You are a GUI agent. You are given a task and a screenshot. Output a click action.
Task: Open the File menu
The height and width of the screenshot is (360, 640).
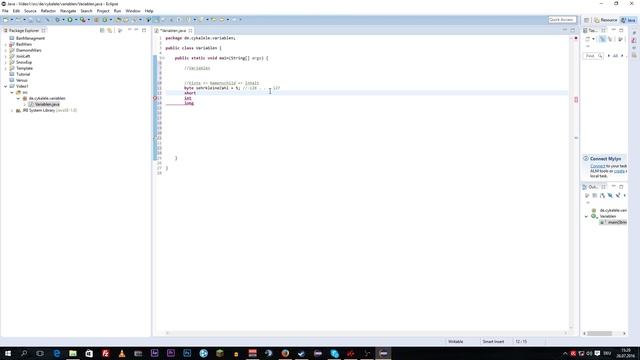[5, 11]
